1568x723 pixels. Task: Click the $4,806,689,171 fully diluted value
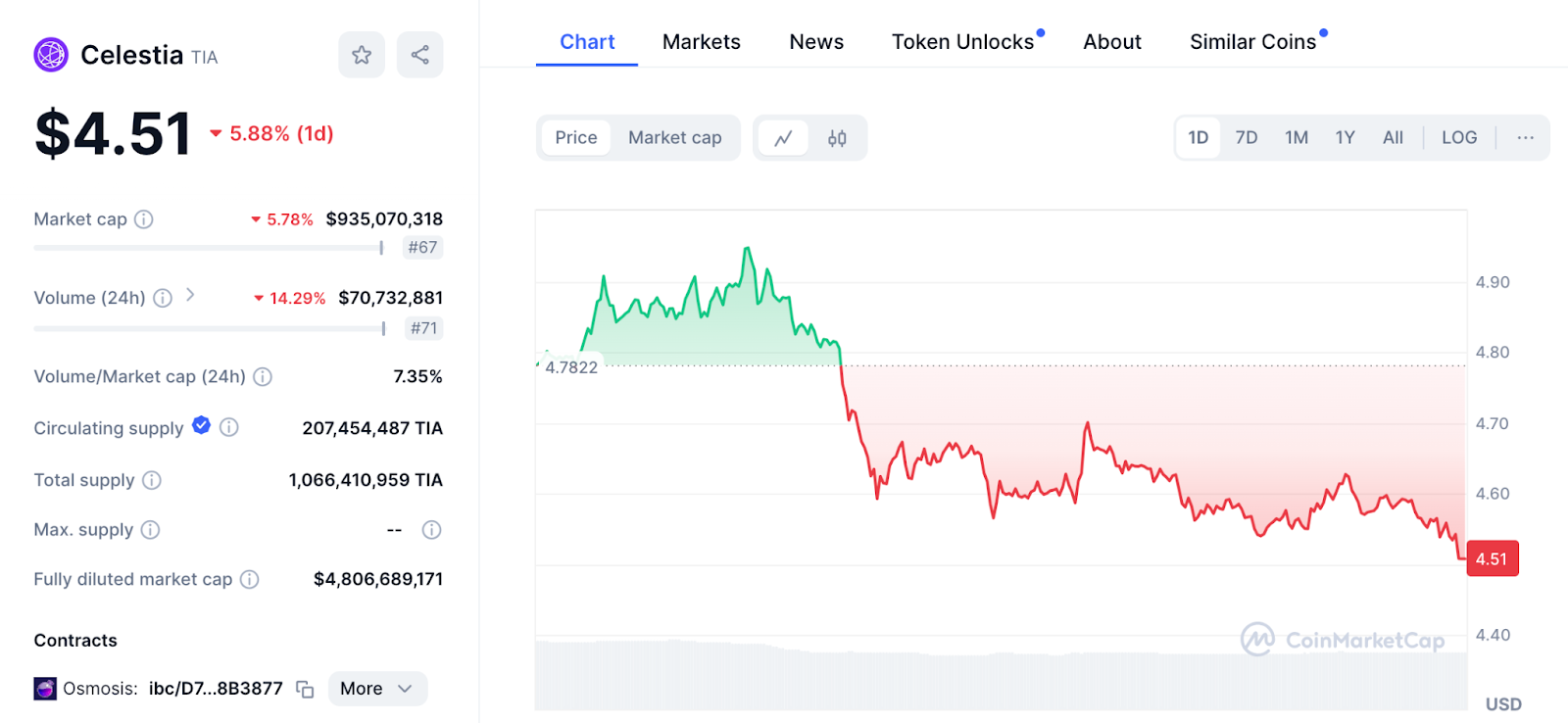point(378,580)
